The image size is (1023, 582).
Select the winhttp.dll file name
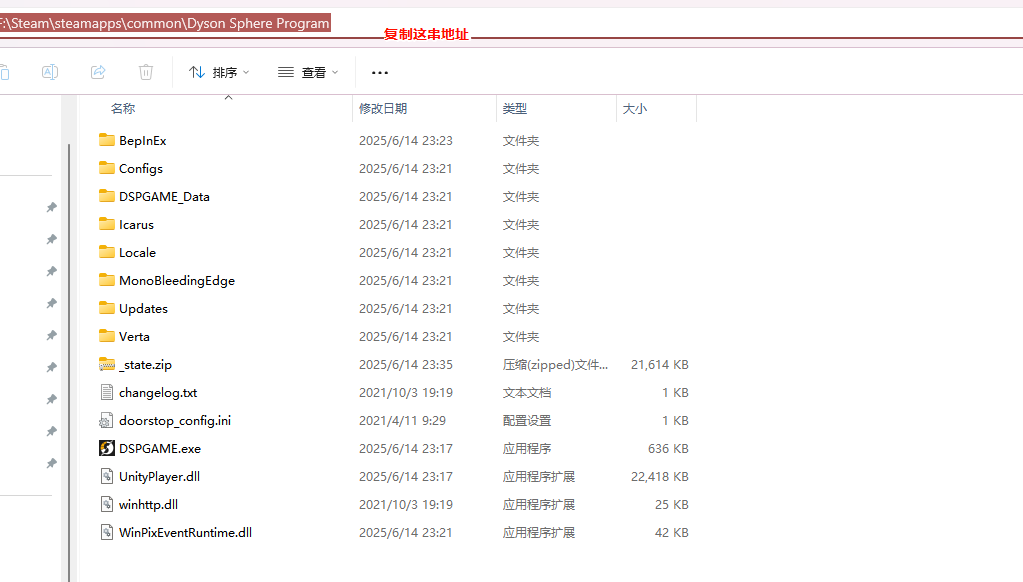(x=148, y=505)
